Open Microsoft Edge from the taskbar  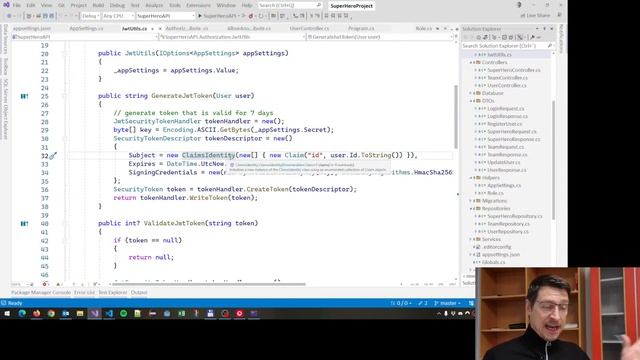tap(22, 313)
